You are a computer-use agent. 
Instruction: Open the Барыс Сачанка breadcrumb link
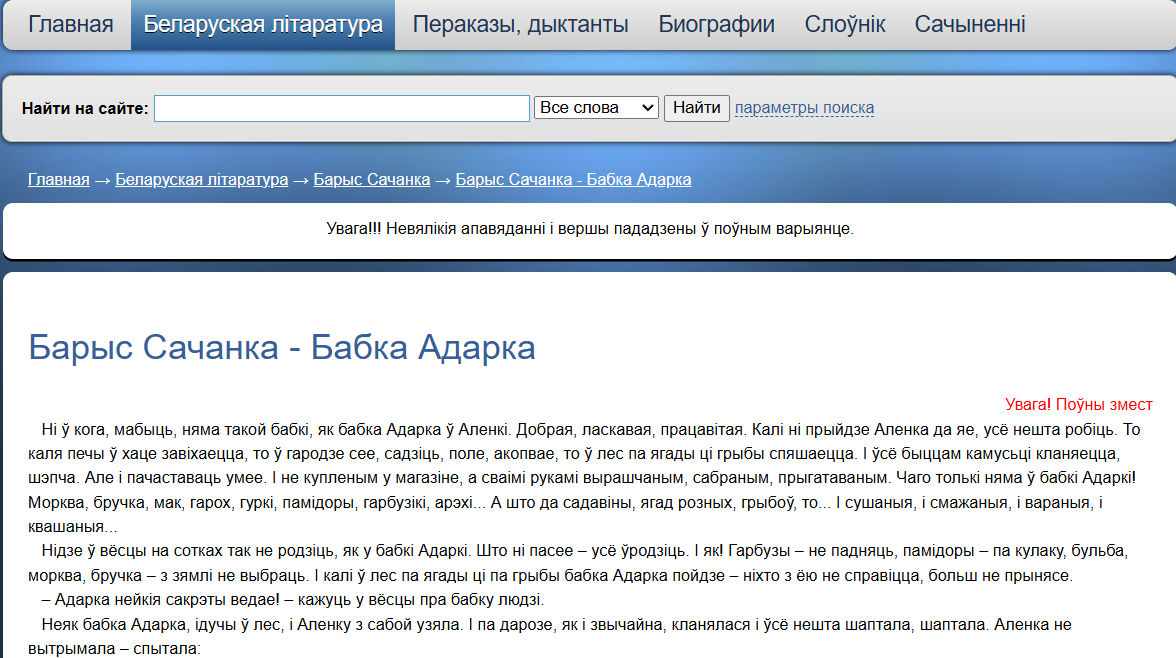click(371, 180)
